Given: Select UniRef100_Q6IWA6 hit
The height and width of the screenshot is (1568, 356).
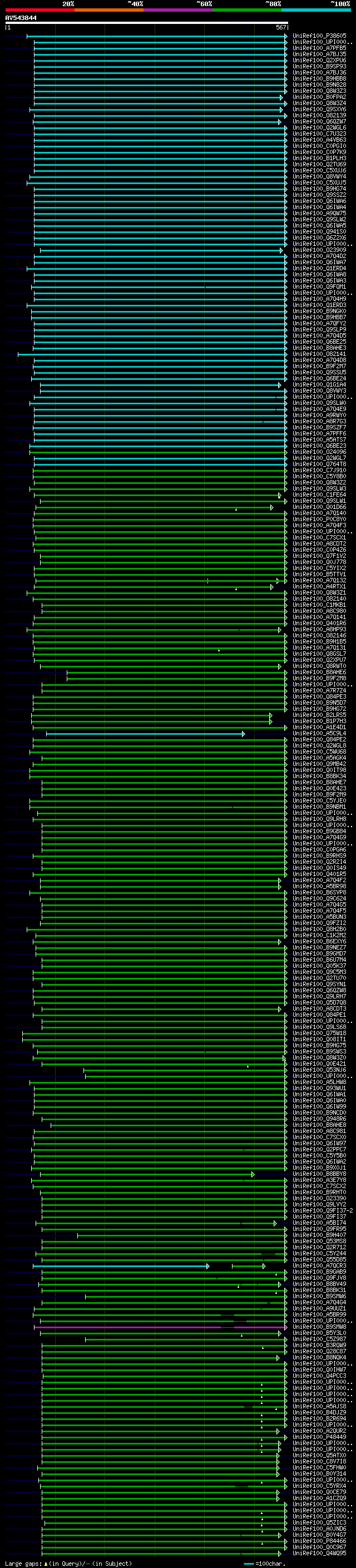Looking at the screenshot, I should click(319, 201).
